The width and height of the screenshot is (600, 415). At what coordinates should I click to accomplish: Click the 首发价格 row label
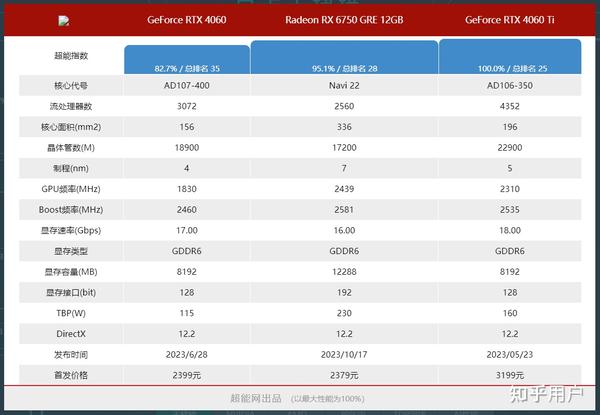(71, 375)
